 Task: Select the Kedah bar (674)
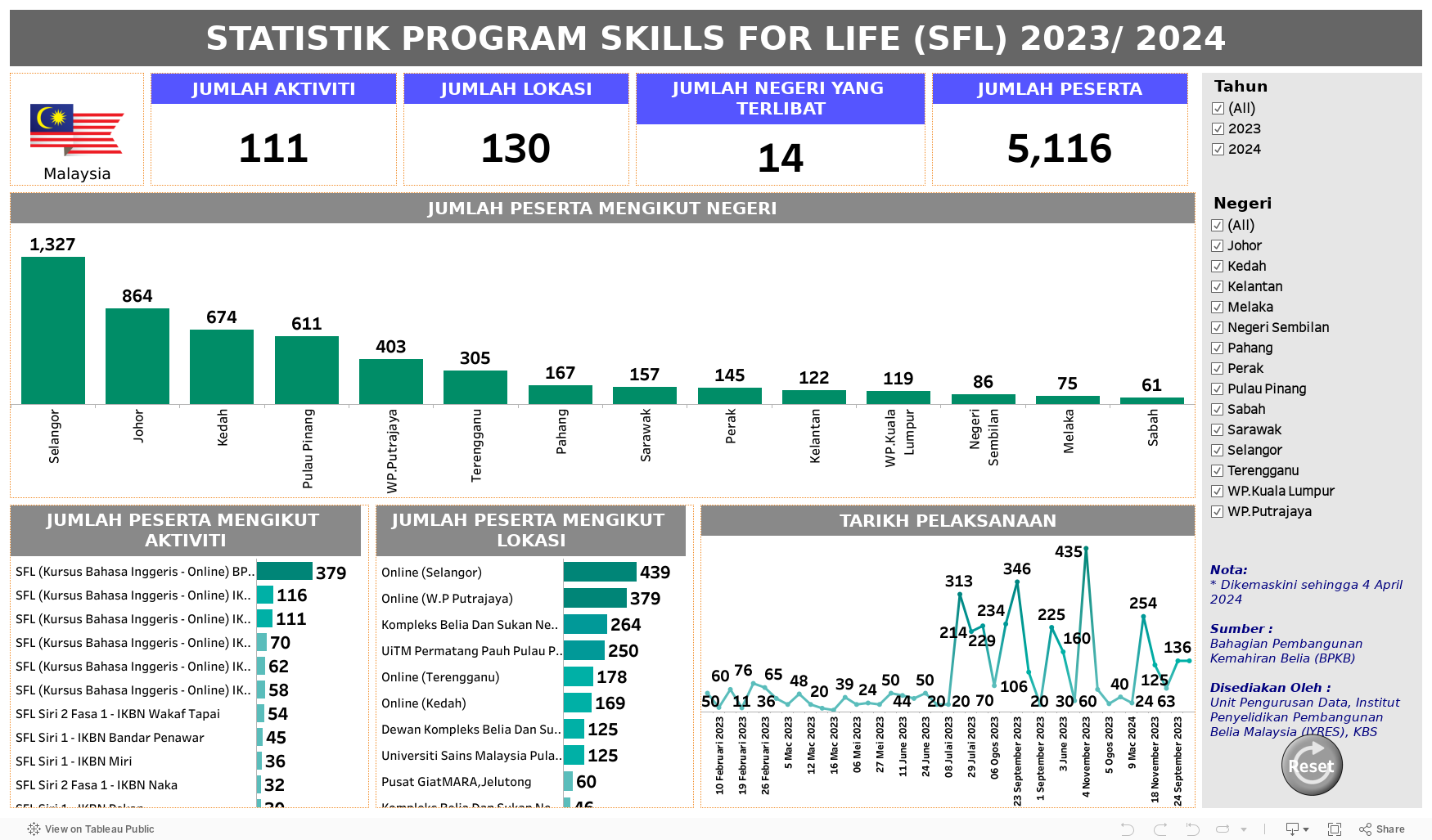222,366
